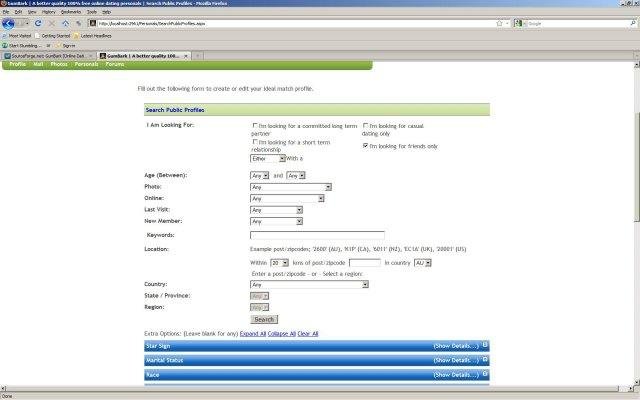The image size is (640, 400).
Task: Open the Photo dropdown
Action: [291, 187]
